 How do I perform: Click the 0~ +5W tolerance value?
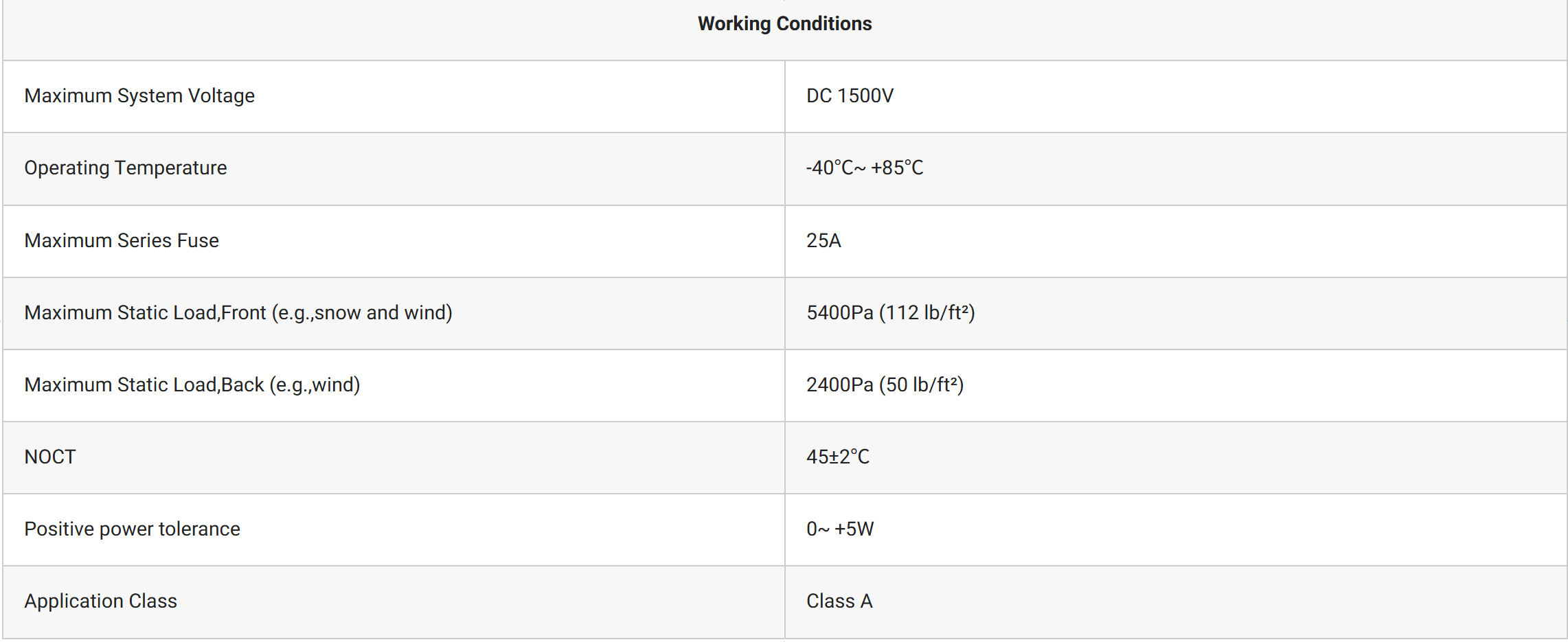[839, 529]
